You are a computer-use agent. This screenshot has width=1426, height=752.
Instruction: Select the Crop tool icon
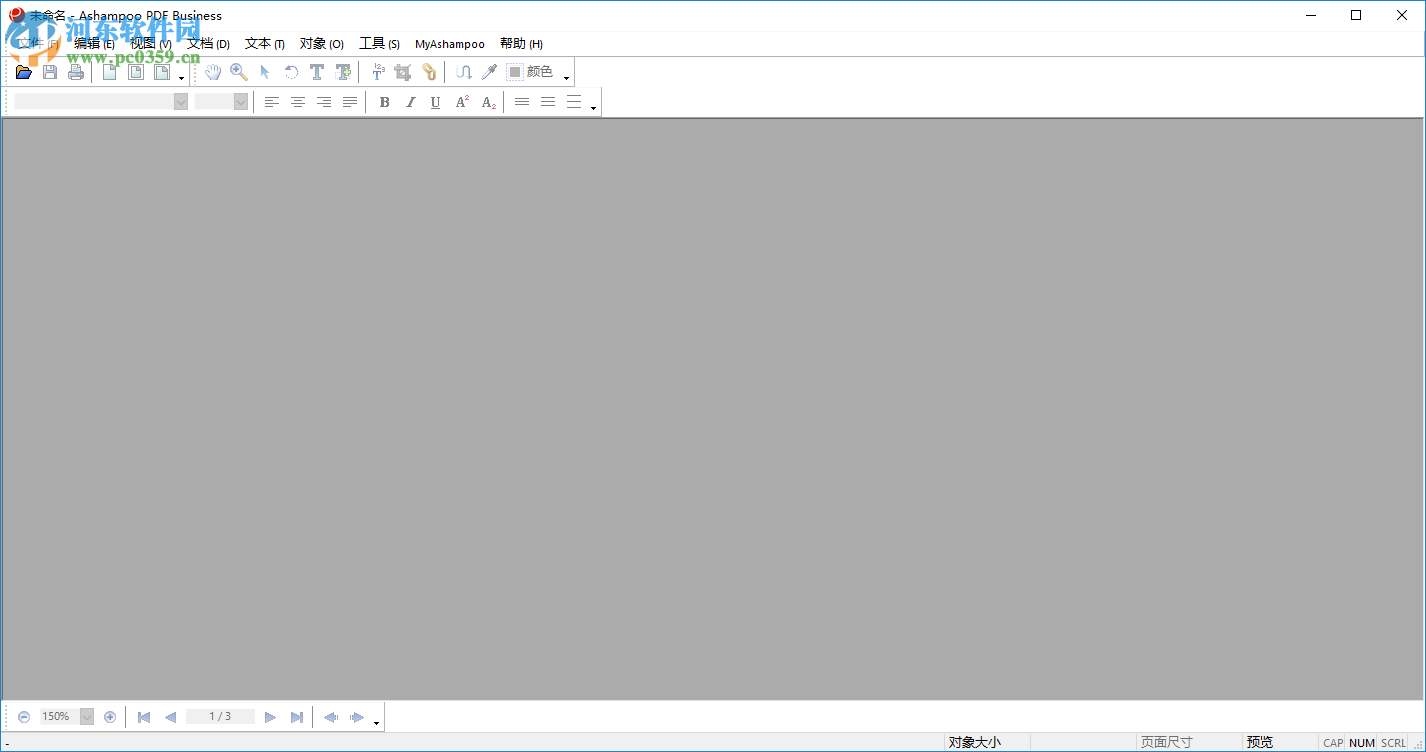[x=403, y=72]
